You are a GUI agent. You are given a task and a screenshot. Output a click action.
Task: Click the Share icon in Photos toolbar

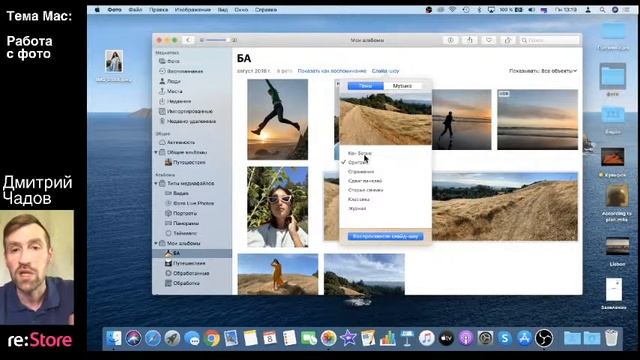[x=469, y=40]
